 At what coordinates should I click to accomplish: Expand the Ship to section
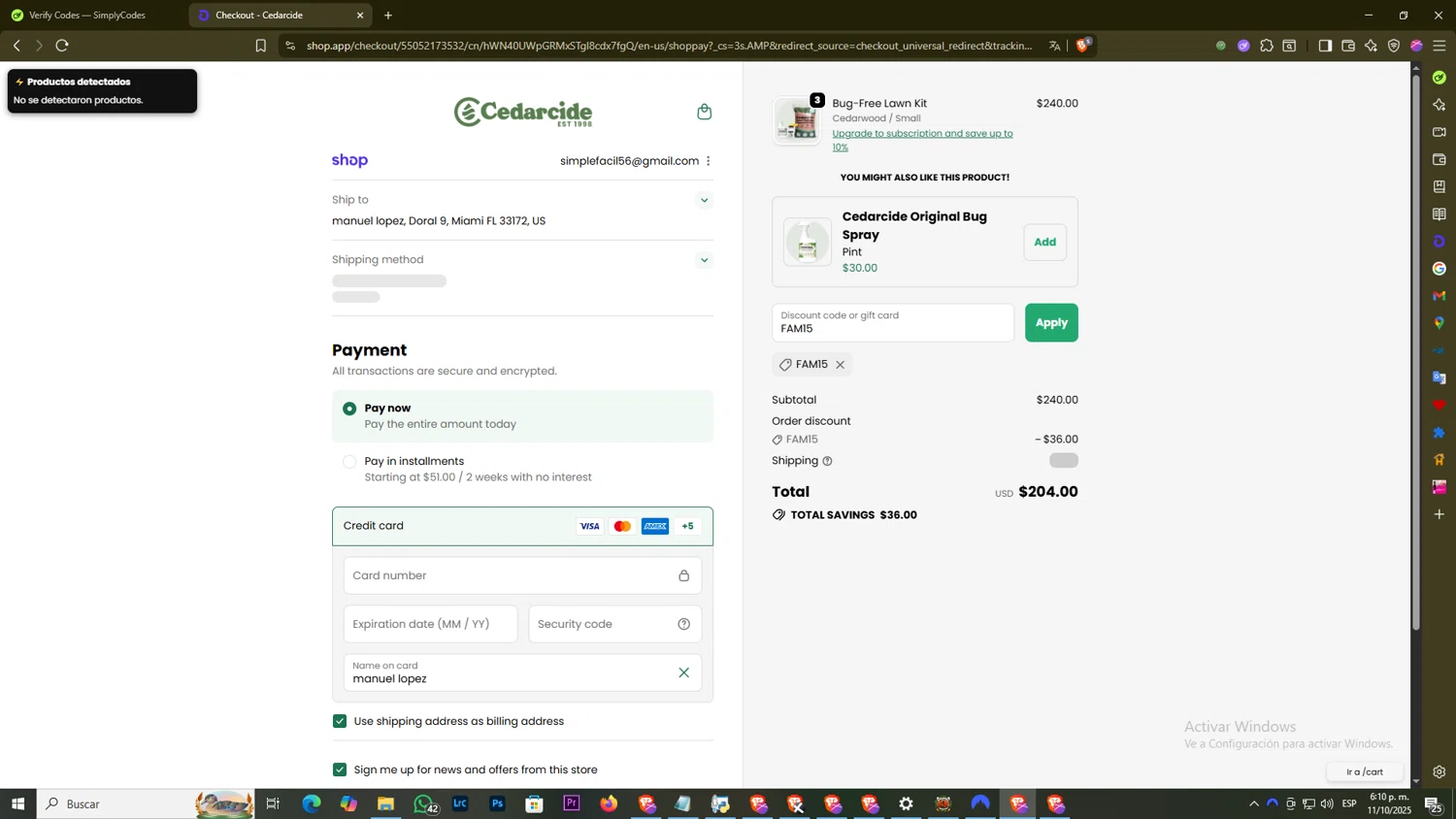705,201
